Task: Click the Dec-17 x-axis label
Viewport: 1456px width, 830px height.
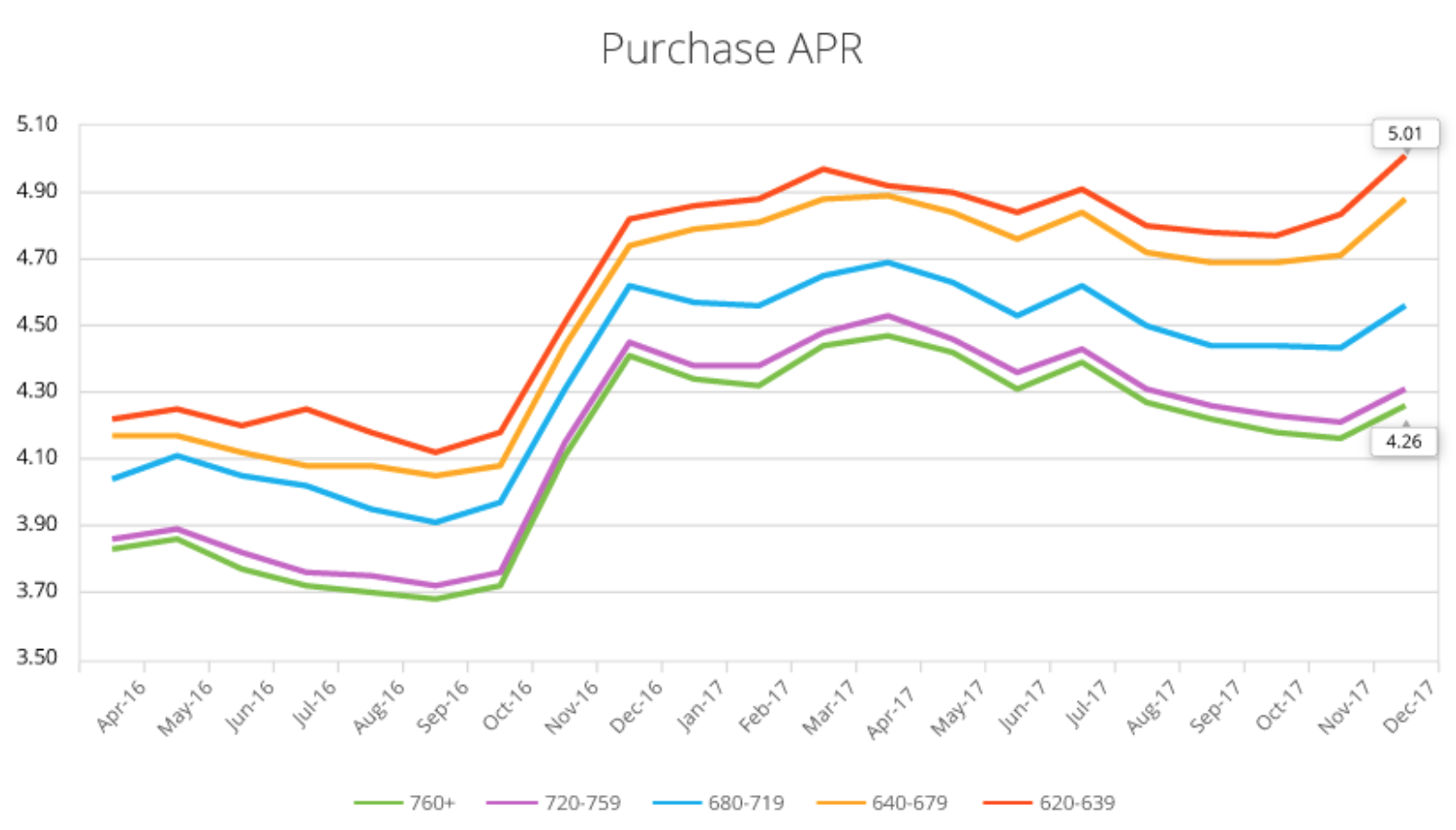Action: tap(1409, 705)
